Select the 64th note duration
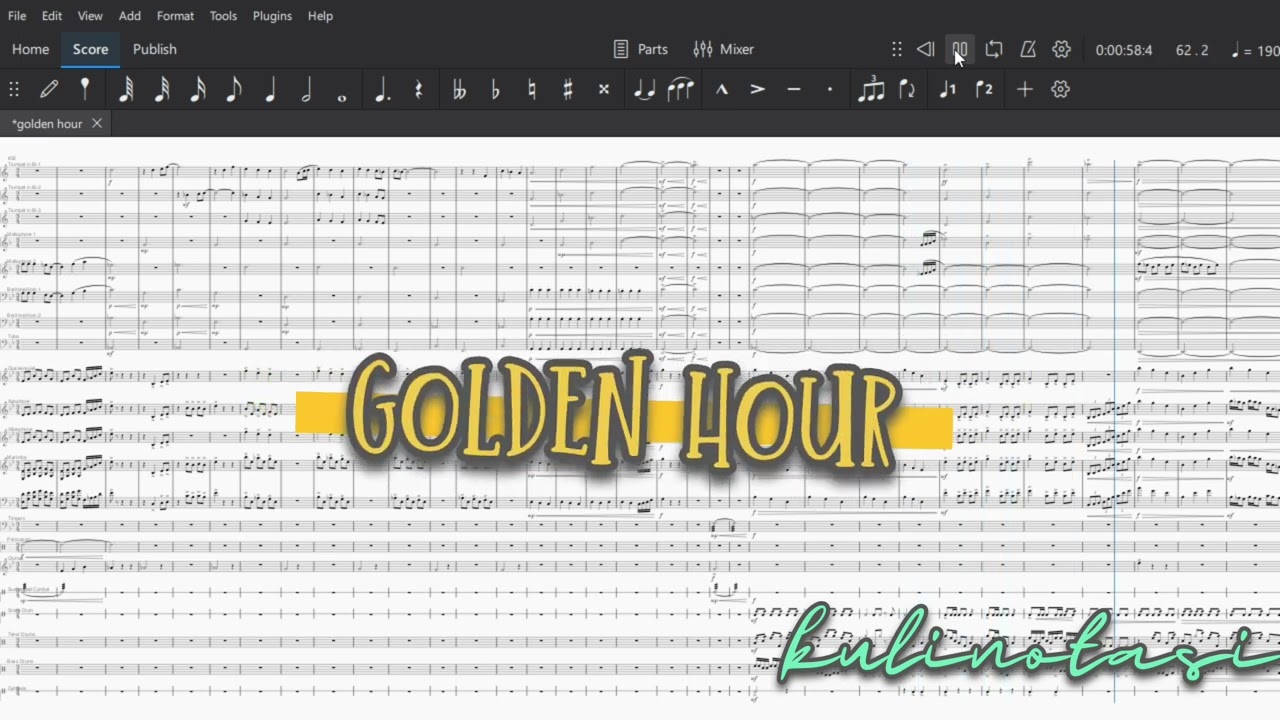1280x720 pixels. click(126, 90)
